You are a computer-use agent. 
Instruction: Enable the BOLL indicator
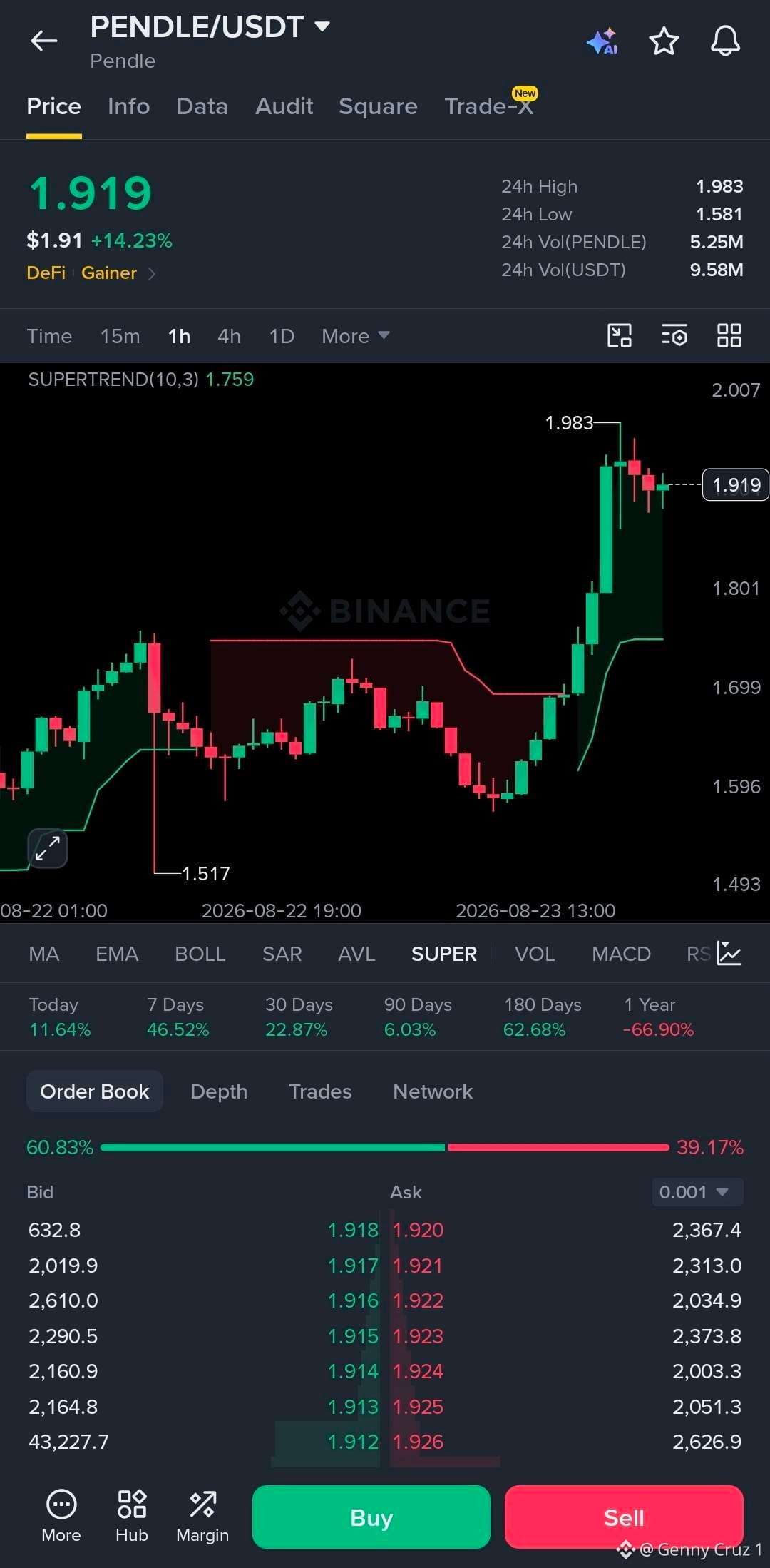click(200, 954)
